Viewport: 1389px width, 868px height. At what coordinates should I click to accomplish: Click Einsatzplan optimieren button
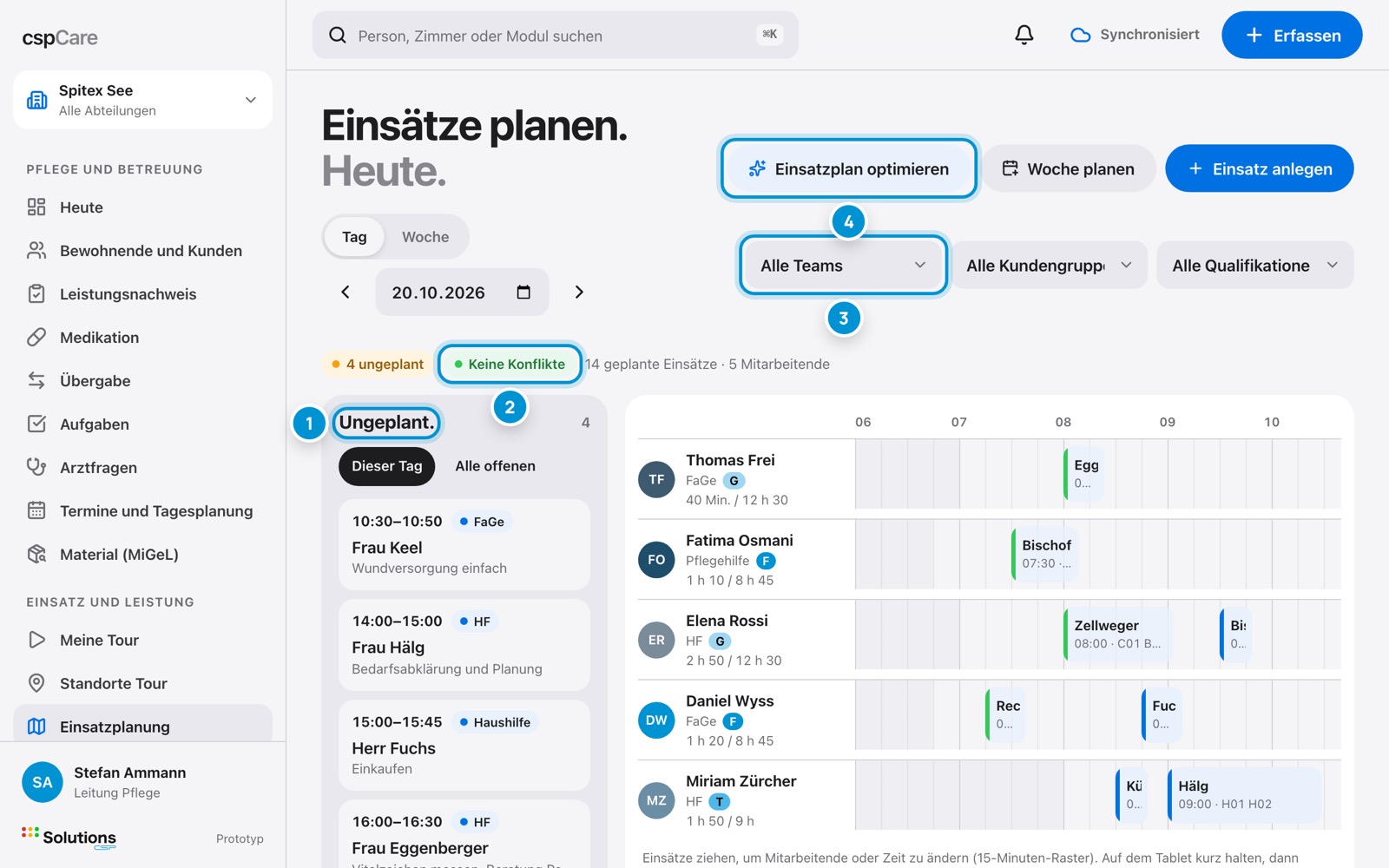coord(849,169)
